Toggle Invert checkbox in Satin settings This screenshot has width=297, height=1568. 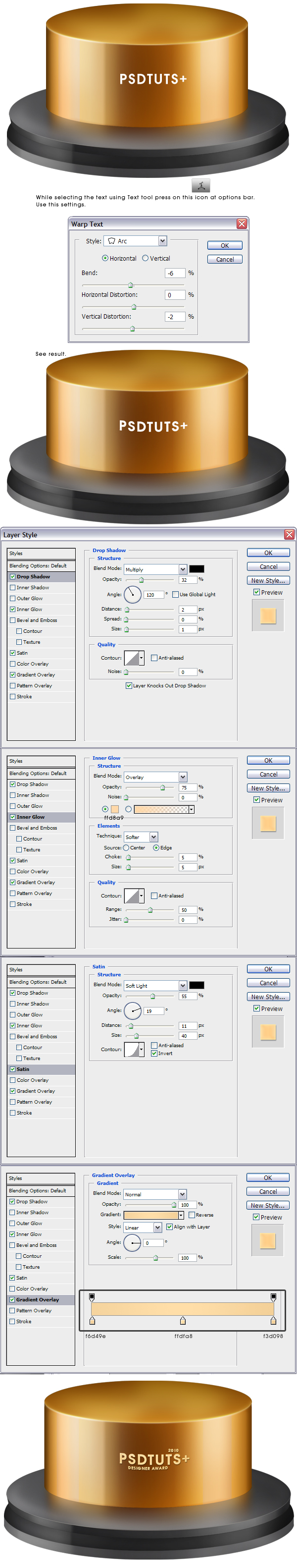(154, 1053)
